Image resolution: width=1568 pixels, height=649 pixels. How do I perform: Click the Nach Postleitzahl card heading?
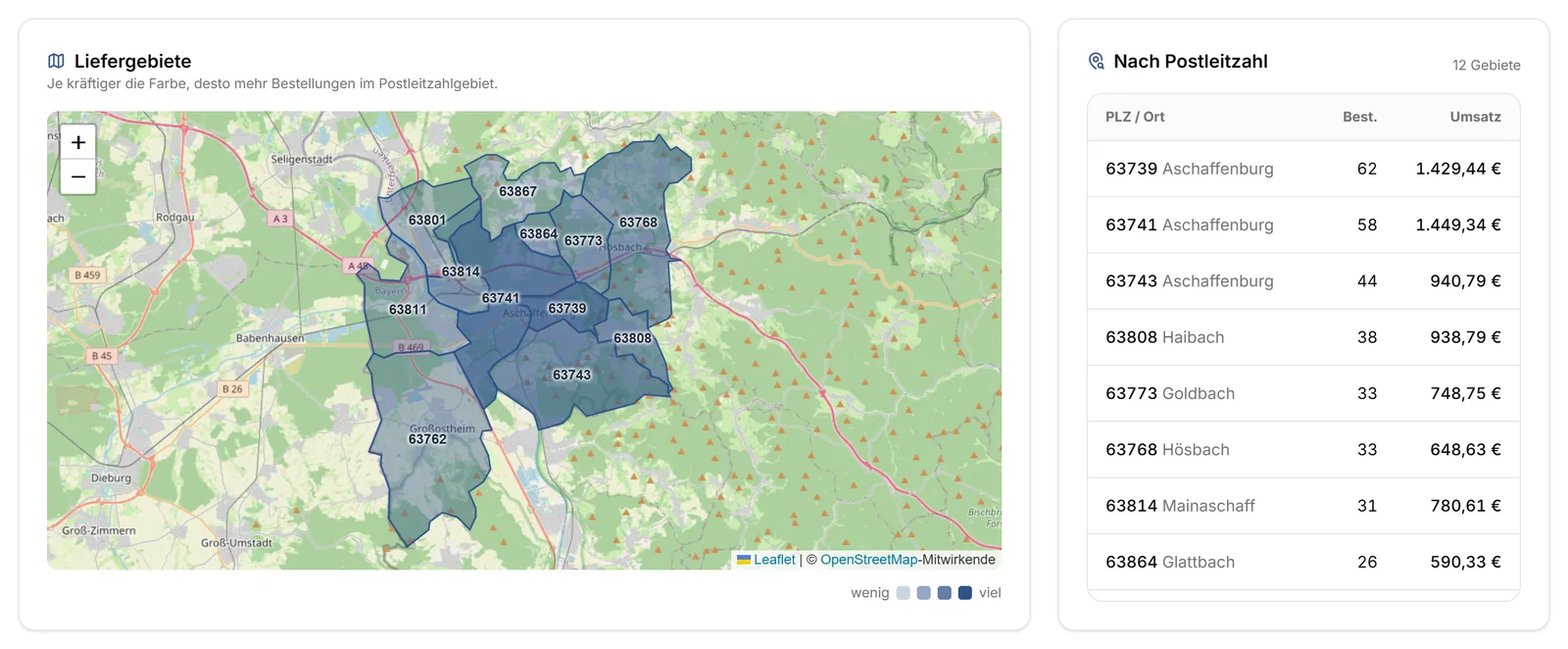click(x=1191, y=61)
